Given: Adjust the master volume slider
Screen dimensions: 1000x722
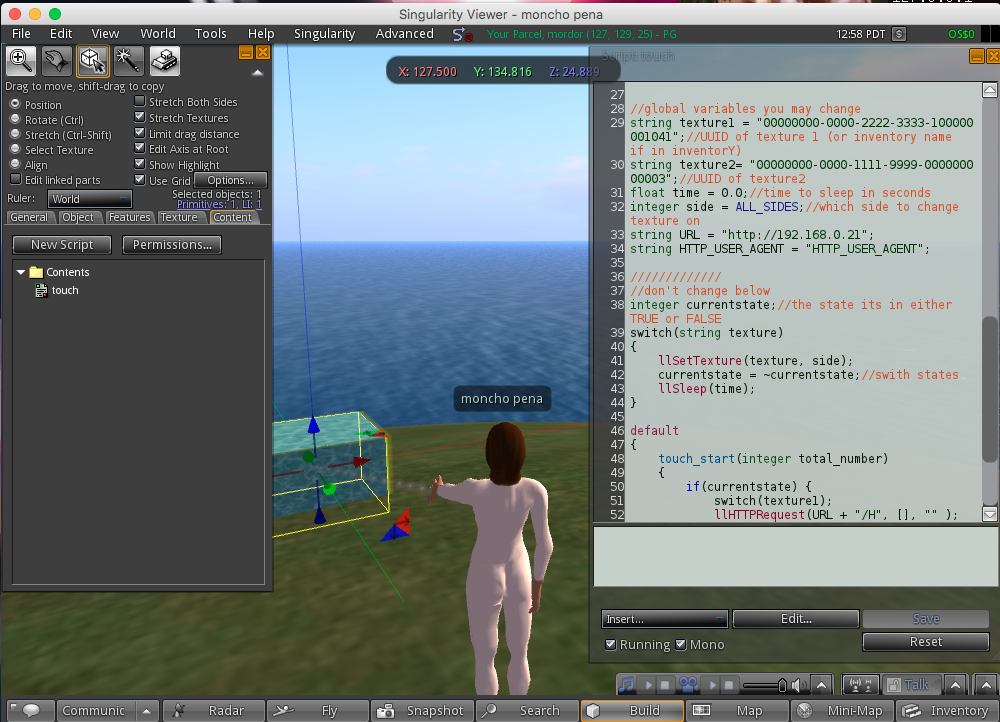Looking at the screenshot, I should (765, 686).
